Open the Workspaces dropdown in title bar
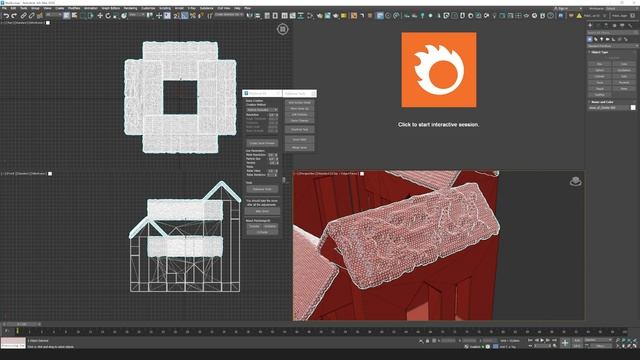 (621, 8)
